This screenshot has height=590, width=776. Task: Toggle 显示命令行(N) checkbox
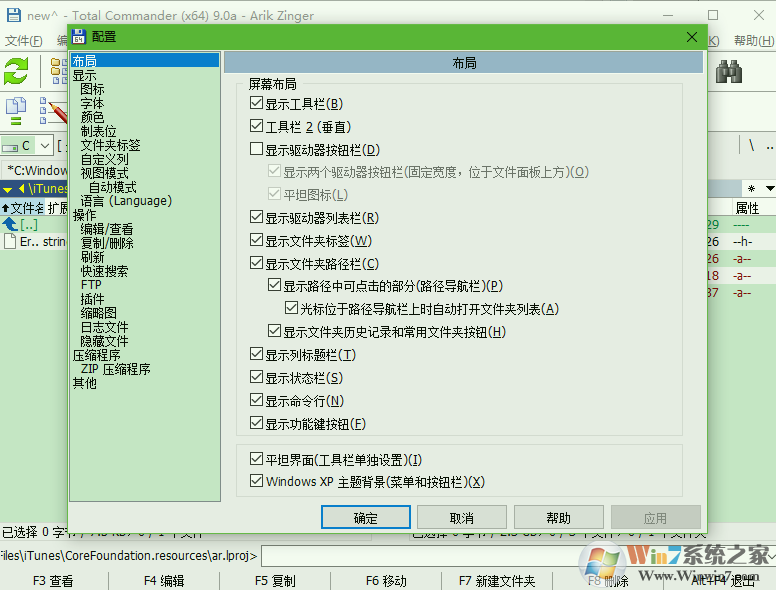[256, 400]
